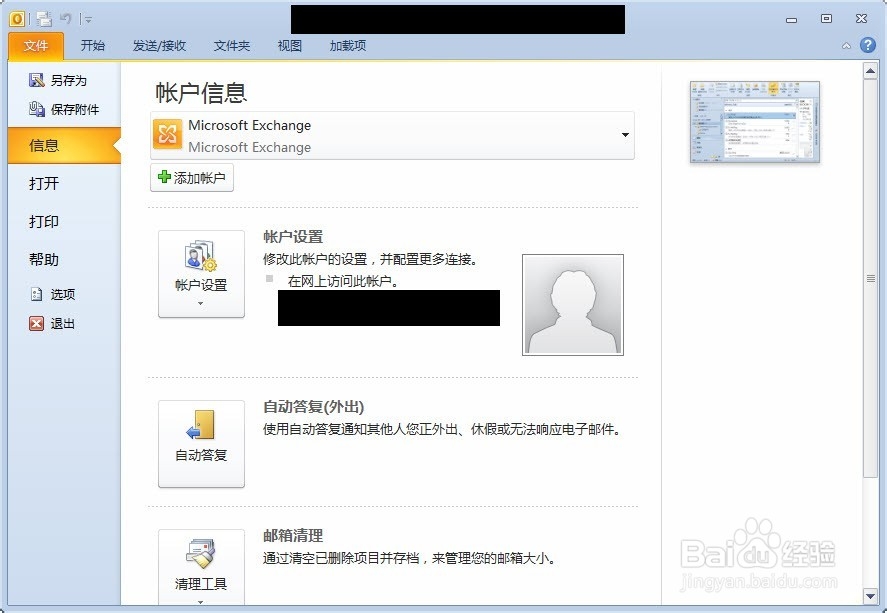Click the 自动答复(外出) section title
887x613 pixels.
tap(313, 407)
